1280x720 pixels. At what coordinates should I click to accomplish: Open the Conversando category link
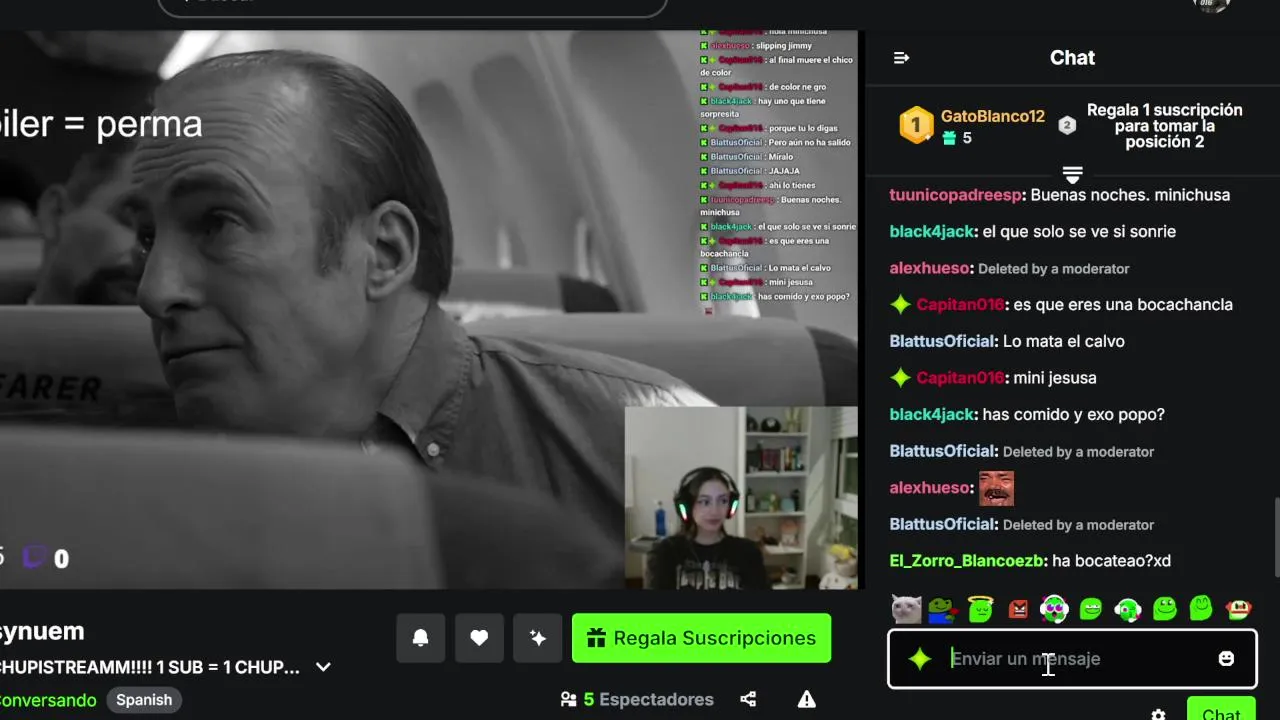[x=48, y=700]
